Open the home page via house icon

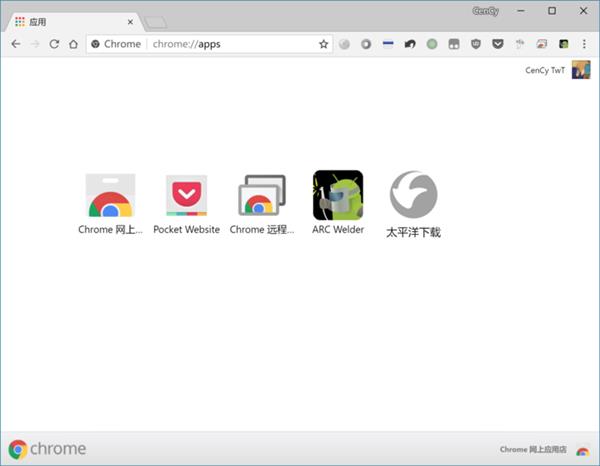(x=73, y=44)
